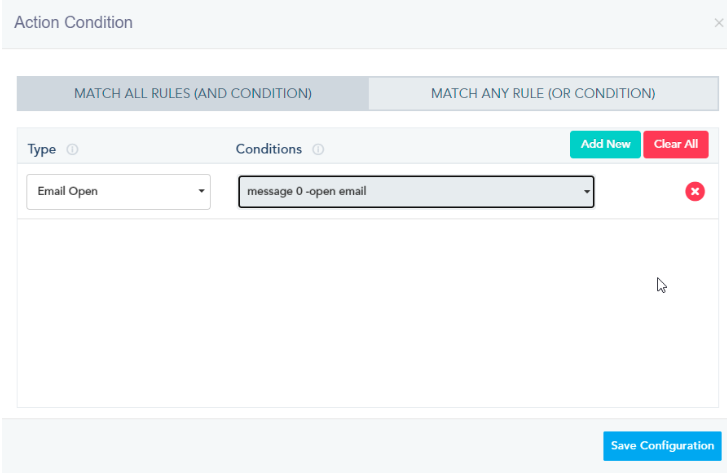Click the info icon beside Type

click(72, 150)
